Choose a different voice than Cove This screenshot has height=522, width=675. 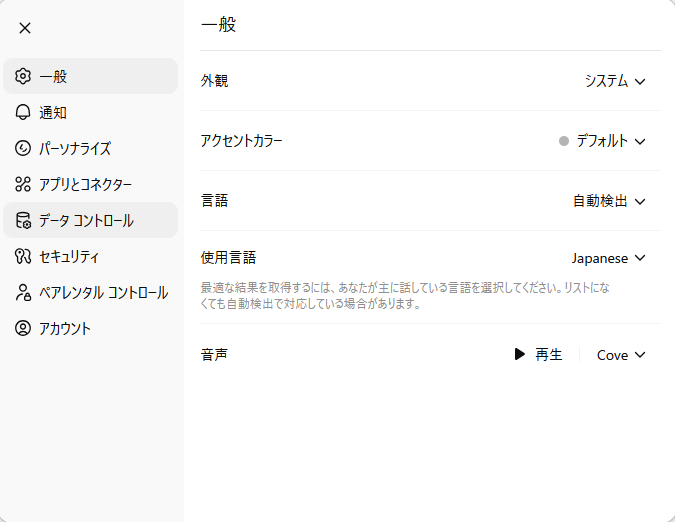pos(621,355)
